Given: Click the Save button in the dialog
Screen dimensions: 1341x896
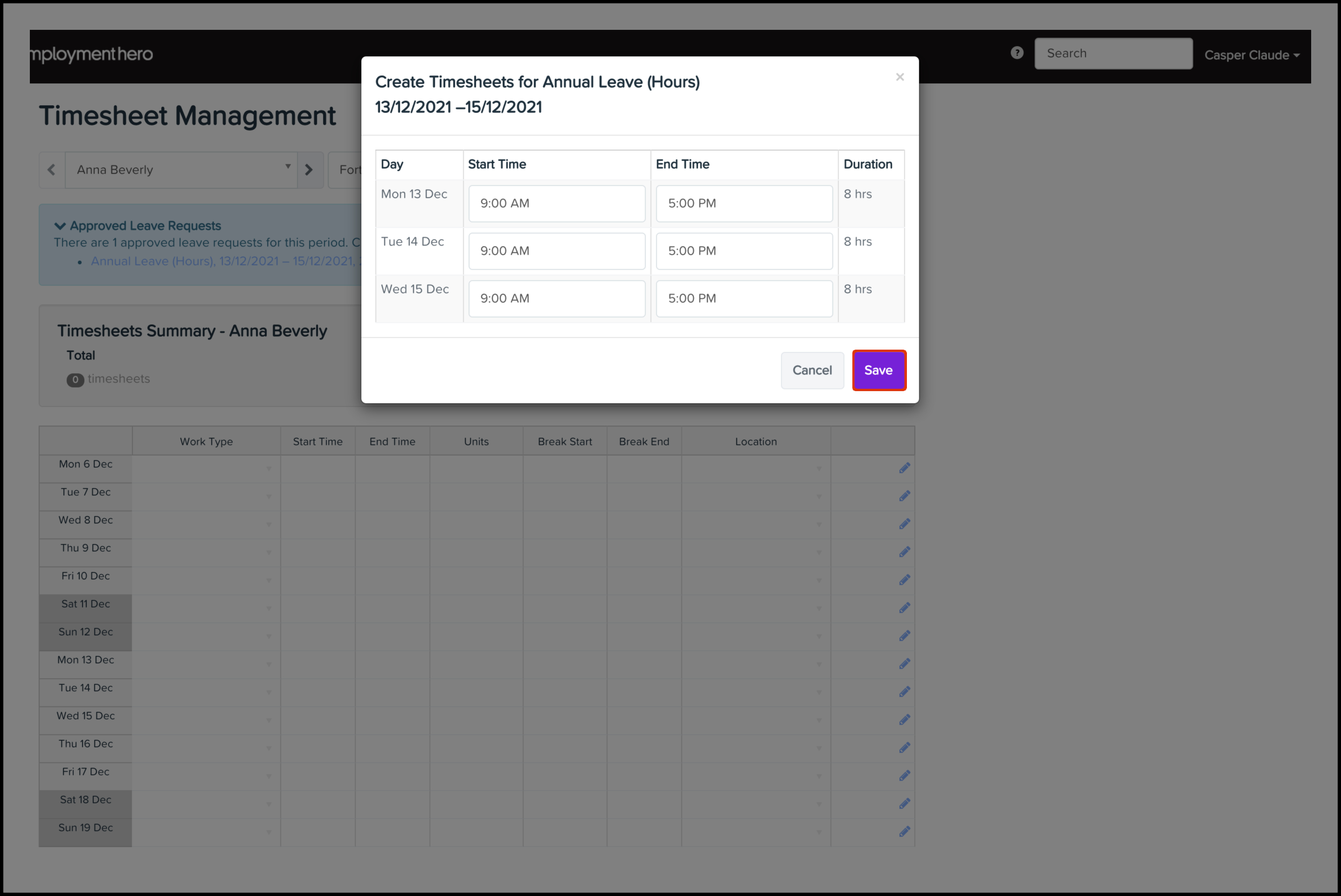Looking at the screenshot, I should point(878,370).
